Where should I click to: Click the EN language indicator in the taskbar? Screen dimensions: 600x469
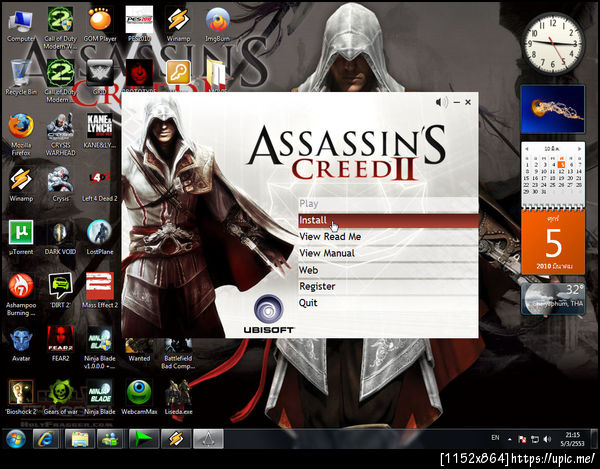[495, 438]
